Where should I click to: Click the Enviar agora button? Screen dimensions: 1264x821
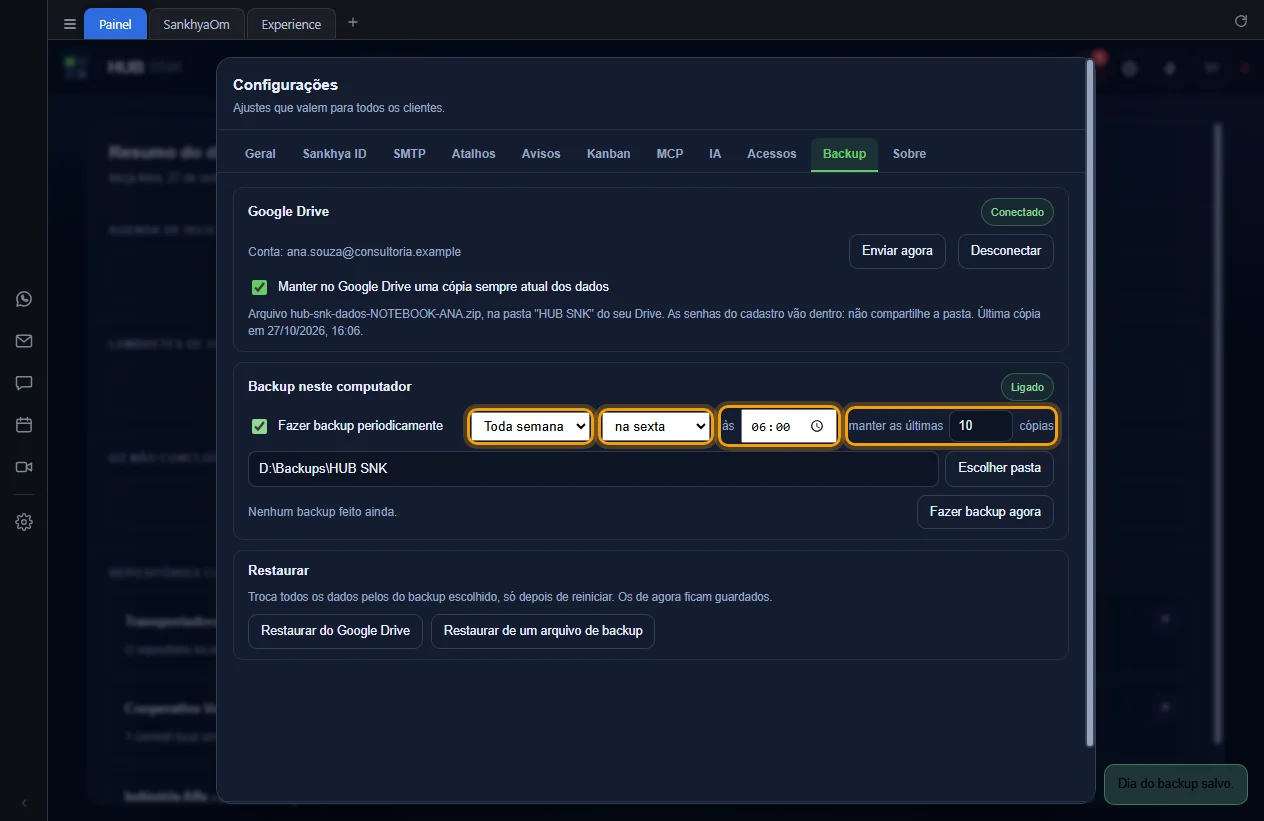[x=897, y=251]
